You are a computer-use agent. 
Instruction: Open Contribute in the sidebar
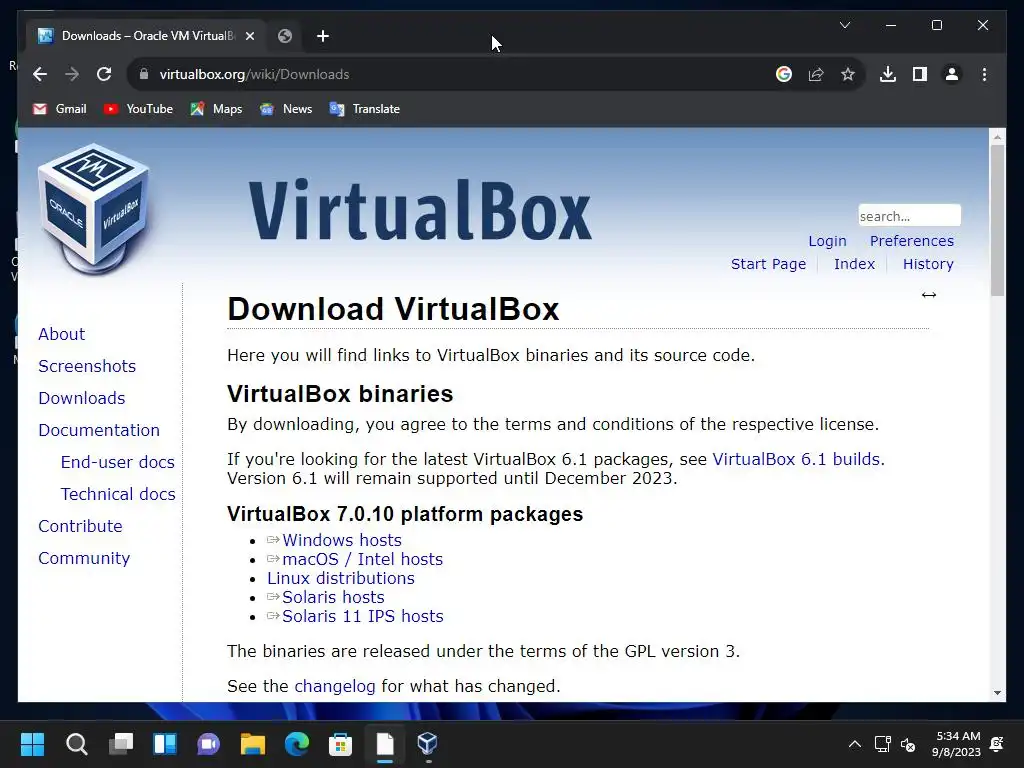tap(80, 526)
